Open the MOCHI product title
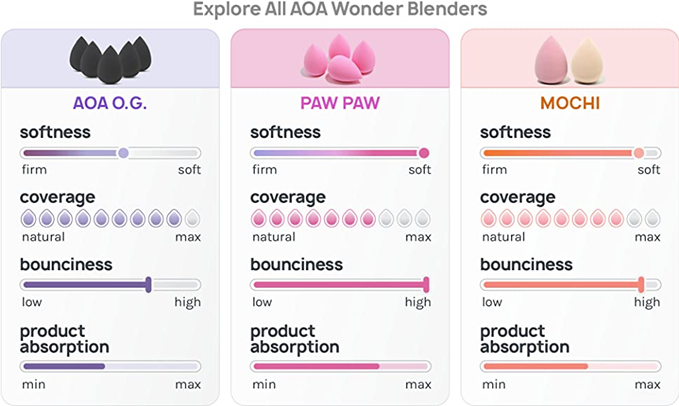Image resolution: width=679 pixels, height=406 pixels. (570, 103)
